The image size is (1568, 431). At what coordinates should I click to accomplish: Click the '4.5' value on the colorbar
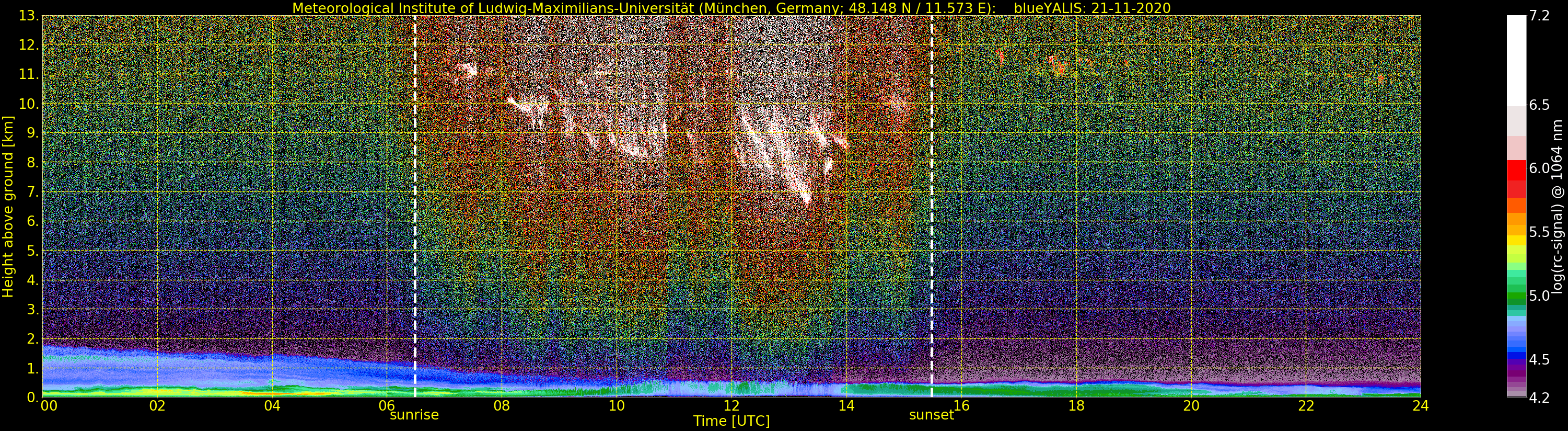point(1539,359)
